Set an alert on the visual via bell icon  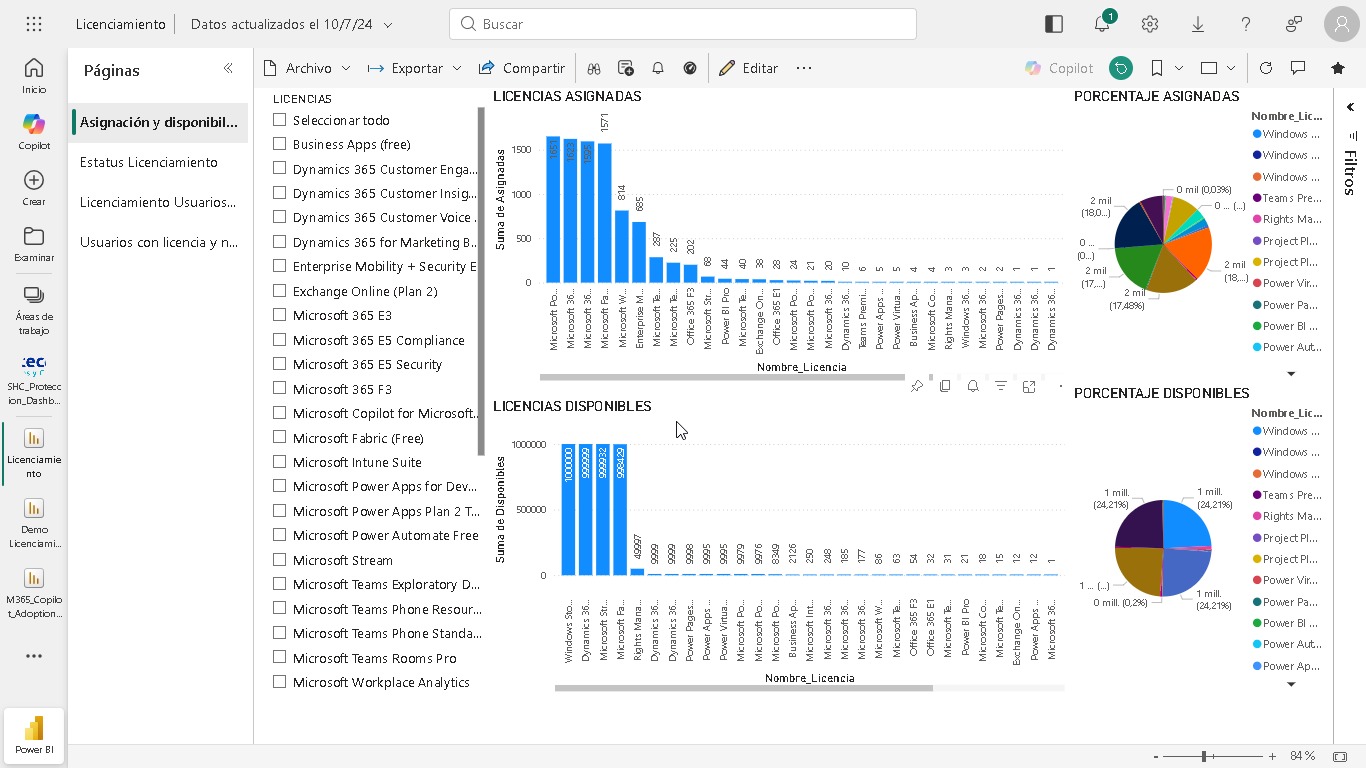tap(973, 385)
